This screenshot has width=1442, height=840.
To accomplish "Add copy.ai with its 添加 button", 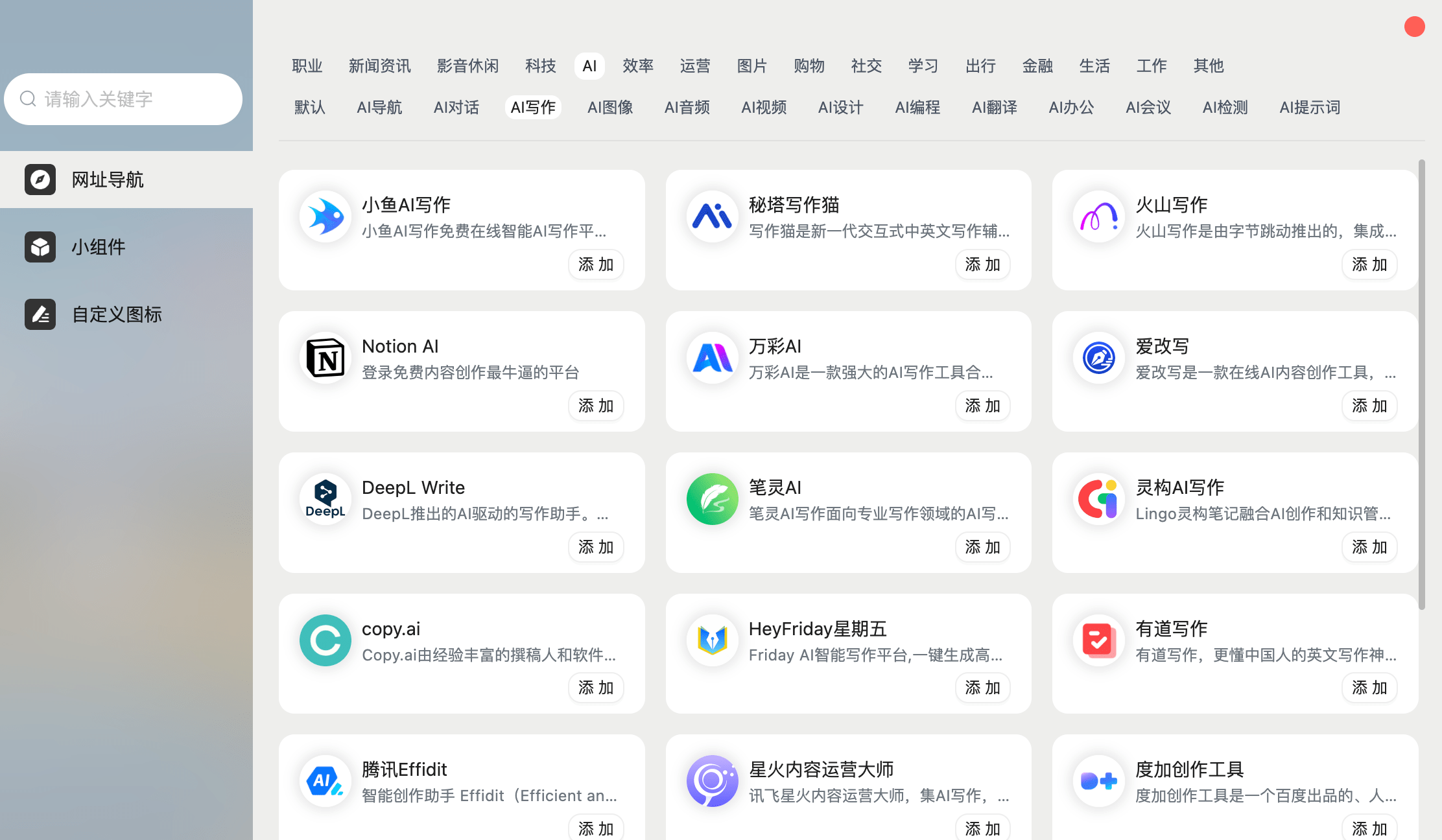I will click(596, 688).
